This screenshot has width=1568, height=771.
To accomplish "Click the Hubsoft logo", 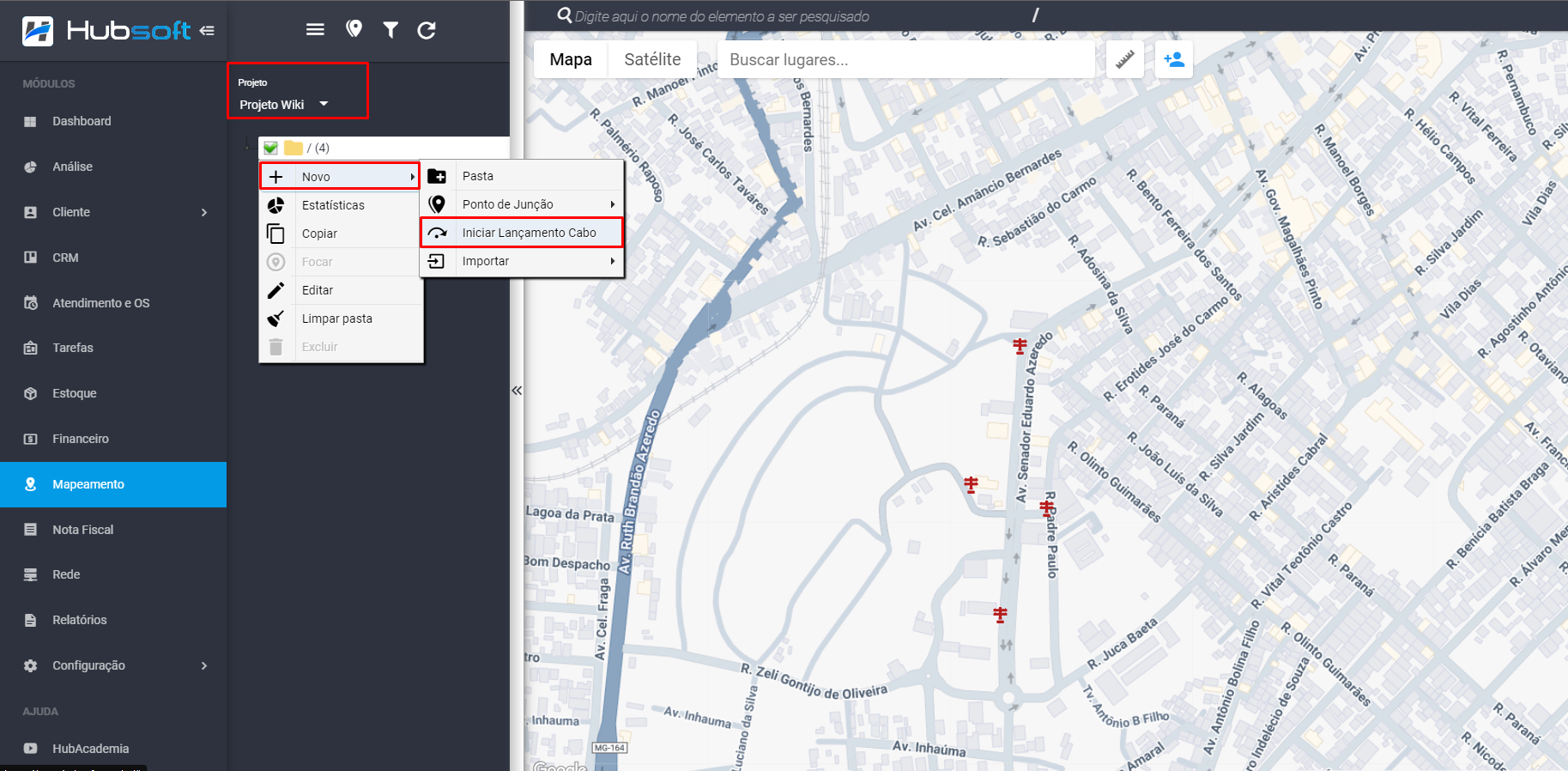I will [106, 31].
